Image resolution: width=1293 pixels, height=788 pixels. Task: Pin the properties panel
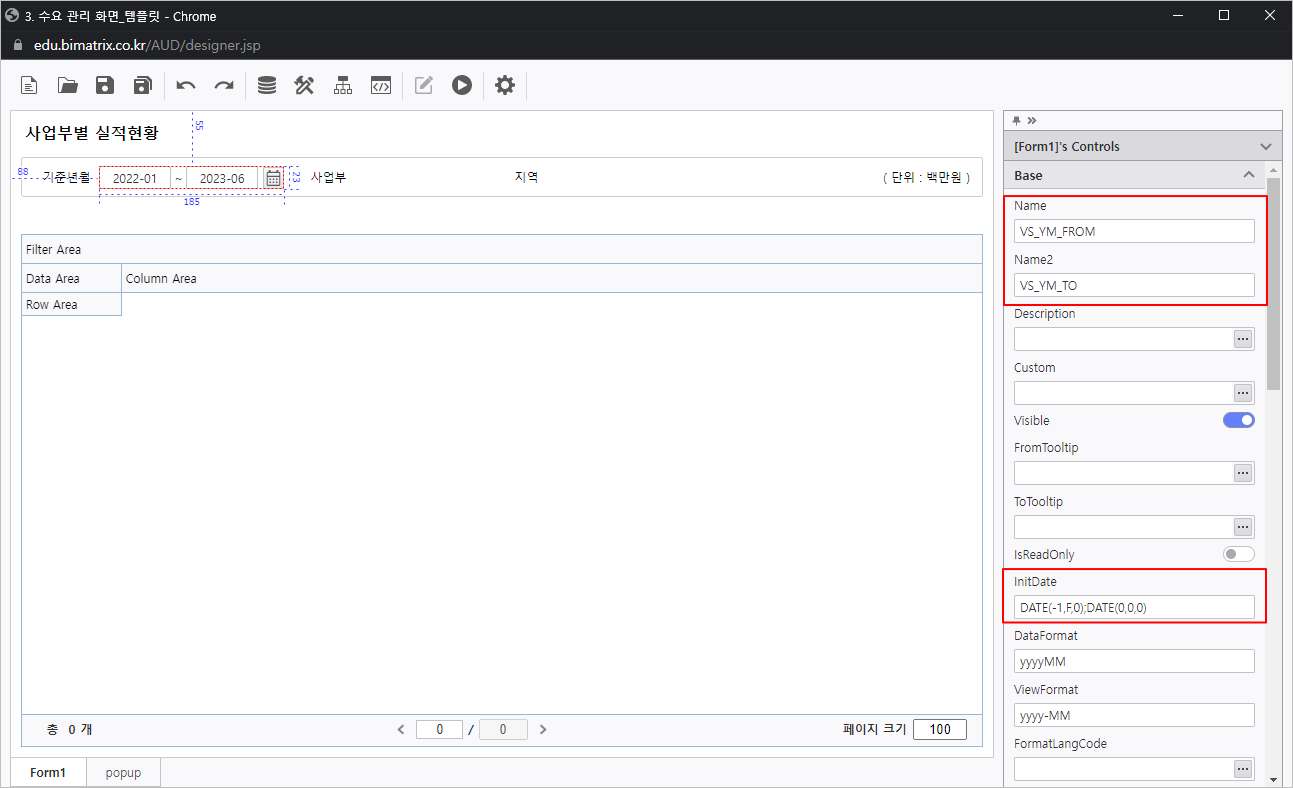[1017, 120]
